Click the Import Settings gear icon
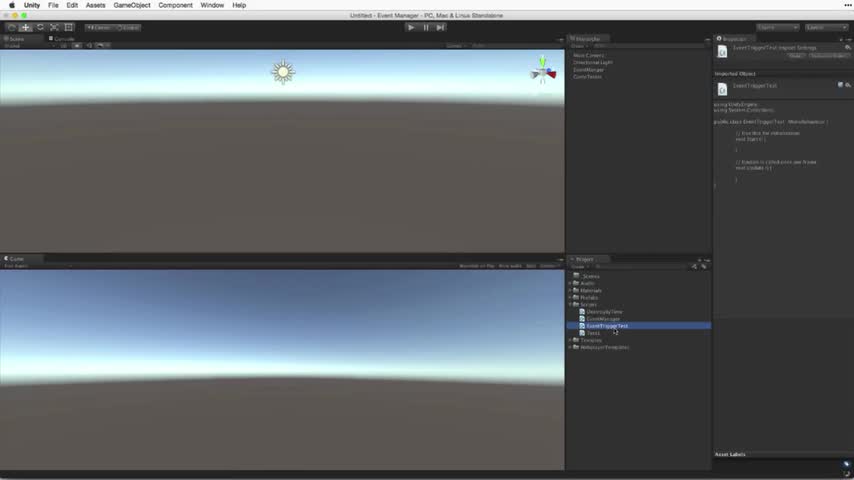Image resolution: width=854 pixels, height=480 pixels. [847, 48]
